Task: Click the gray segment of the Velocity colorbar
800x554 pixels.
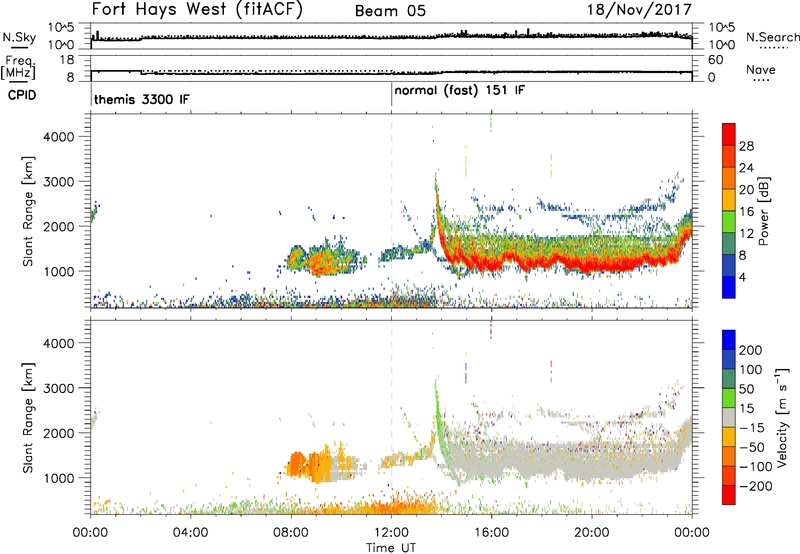Action: tap(729, 417)
